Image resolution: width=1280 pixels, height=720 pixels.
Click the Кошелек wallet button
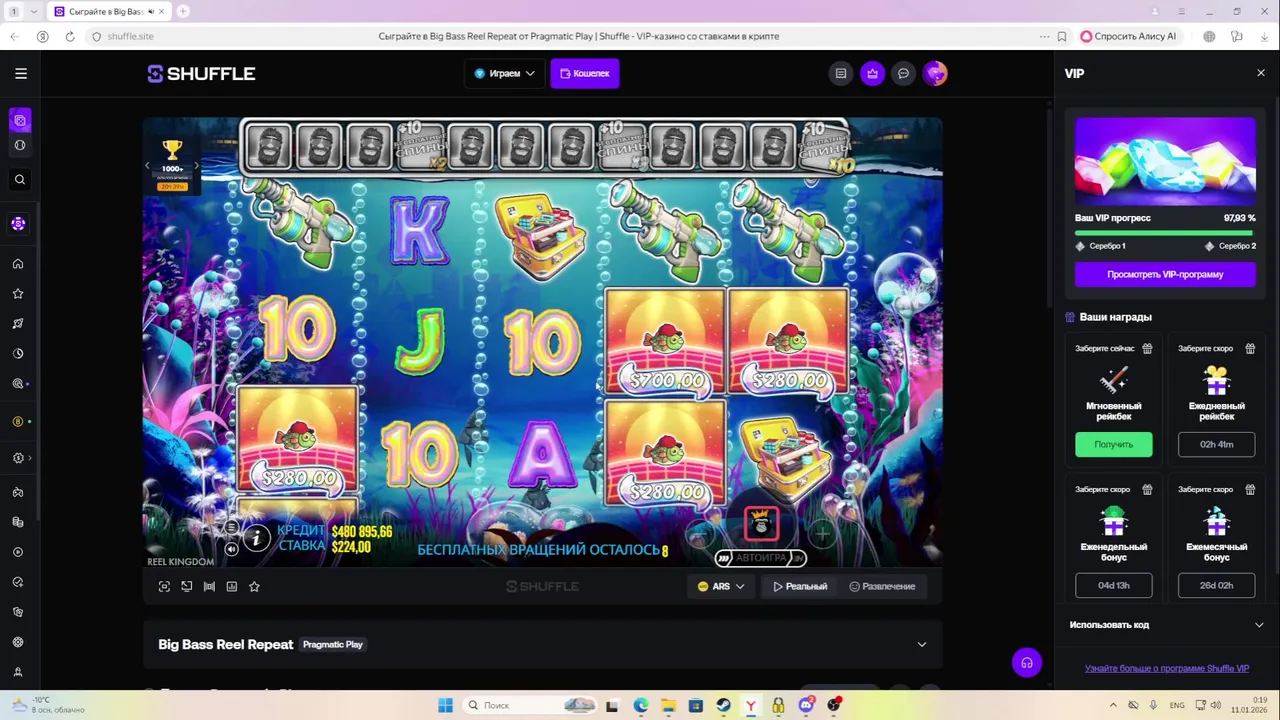click(x=585, y=73)
